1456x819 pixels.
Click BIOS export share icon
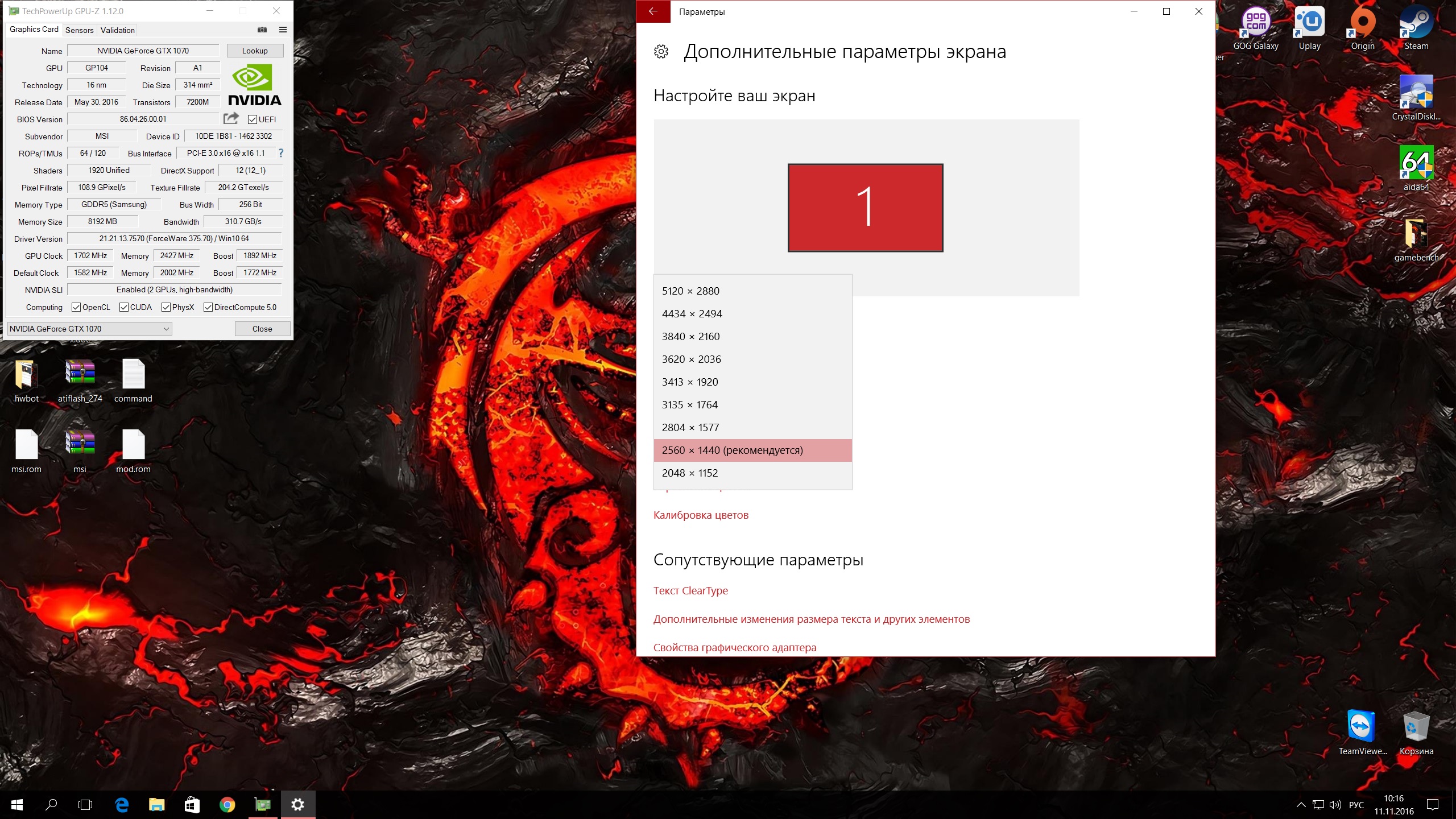(x=231, y=118)
